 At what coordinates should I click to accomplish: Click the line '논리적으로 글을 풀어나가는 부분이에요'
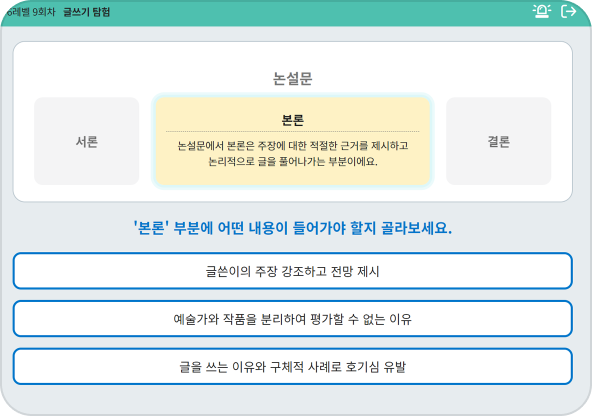[x=293, y=162]
